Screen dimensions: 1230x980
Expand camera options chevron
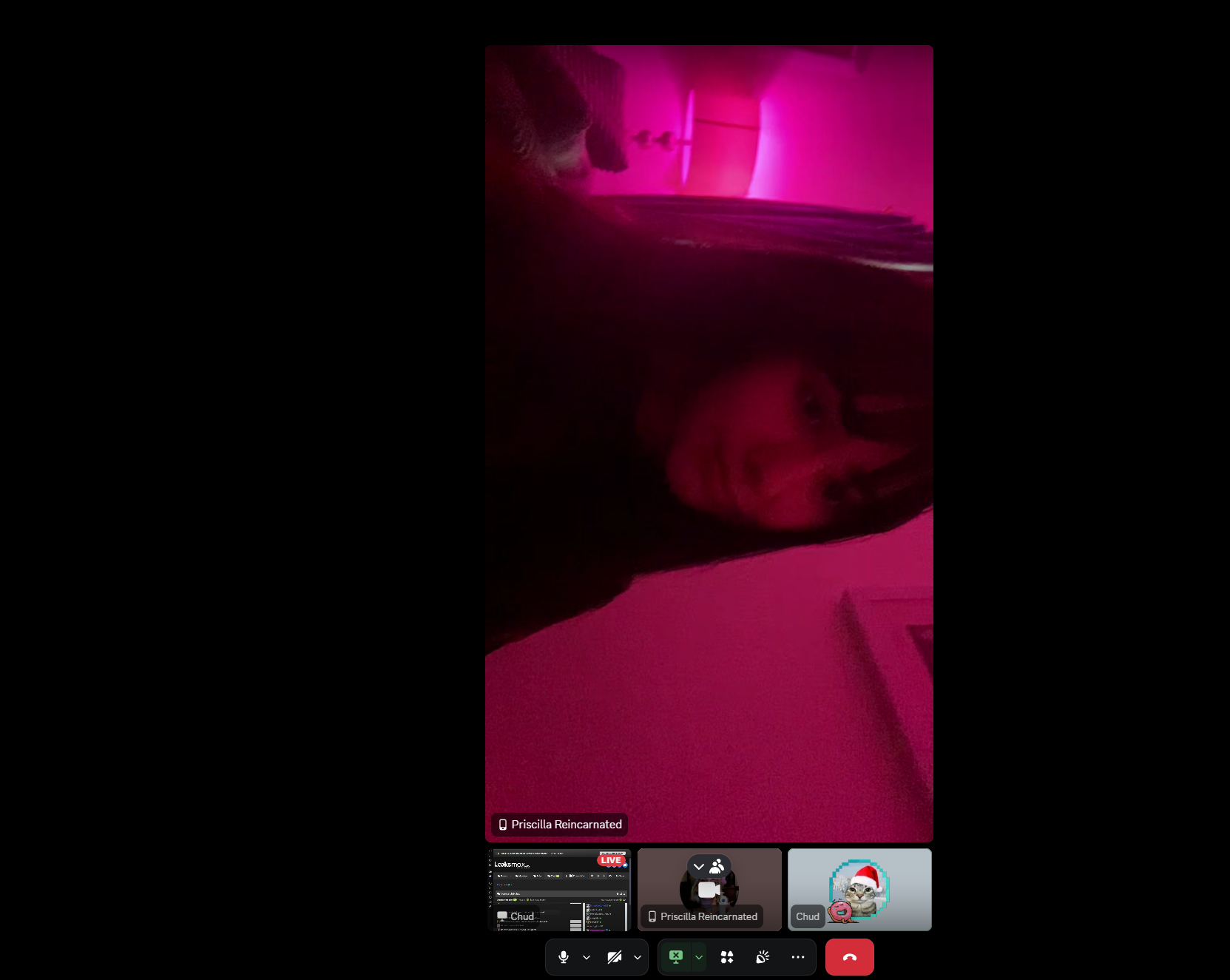coord(638,957)
